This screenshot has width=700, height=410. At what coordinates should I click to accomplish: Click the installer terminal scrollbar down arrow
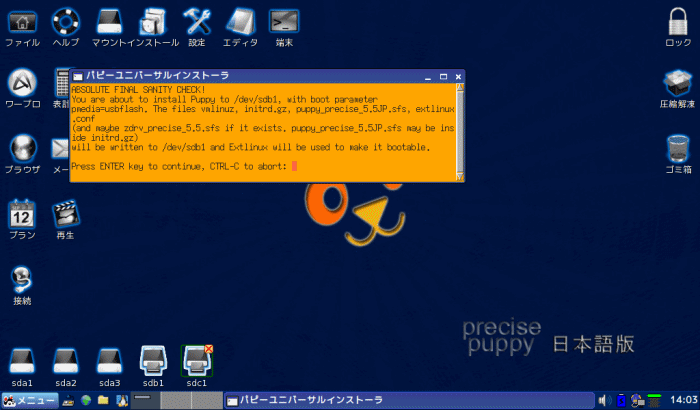(460, 177)
